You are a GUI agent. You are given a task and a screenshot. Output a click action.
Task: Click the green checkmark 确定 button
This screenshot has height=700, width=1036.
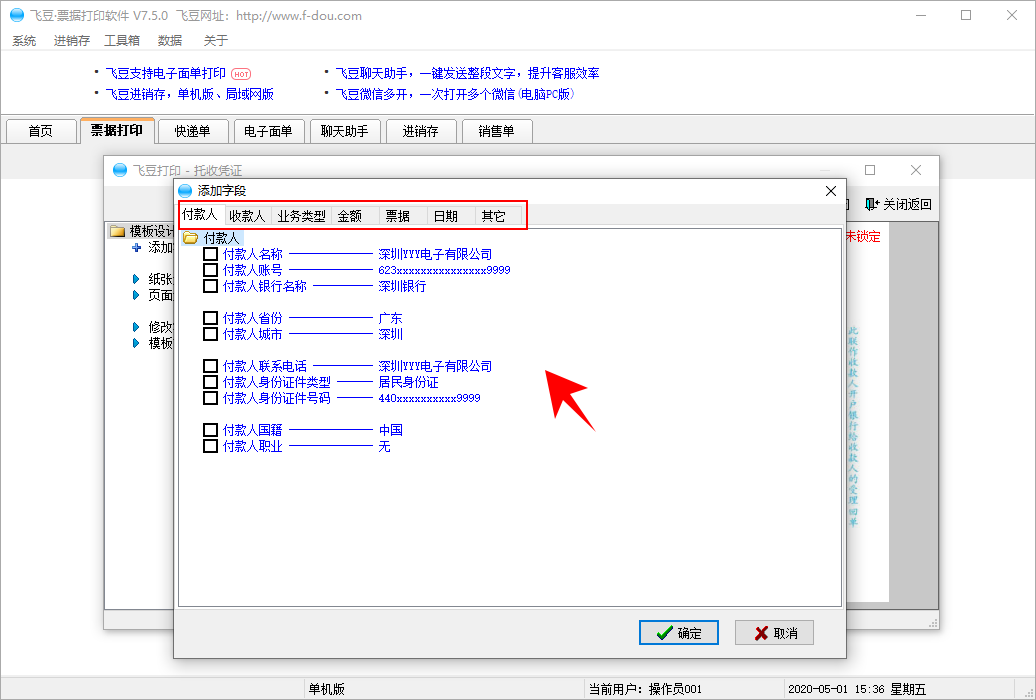(x=679, y=633)
